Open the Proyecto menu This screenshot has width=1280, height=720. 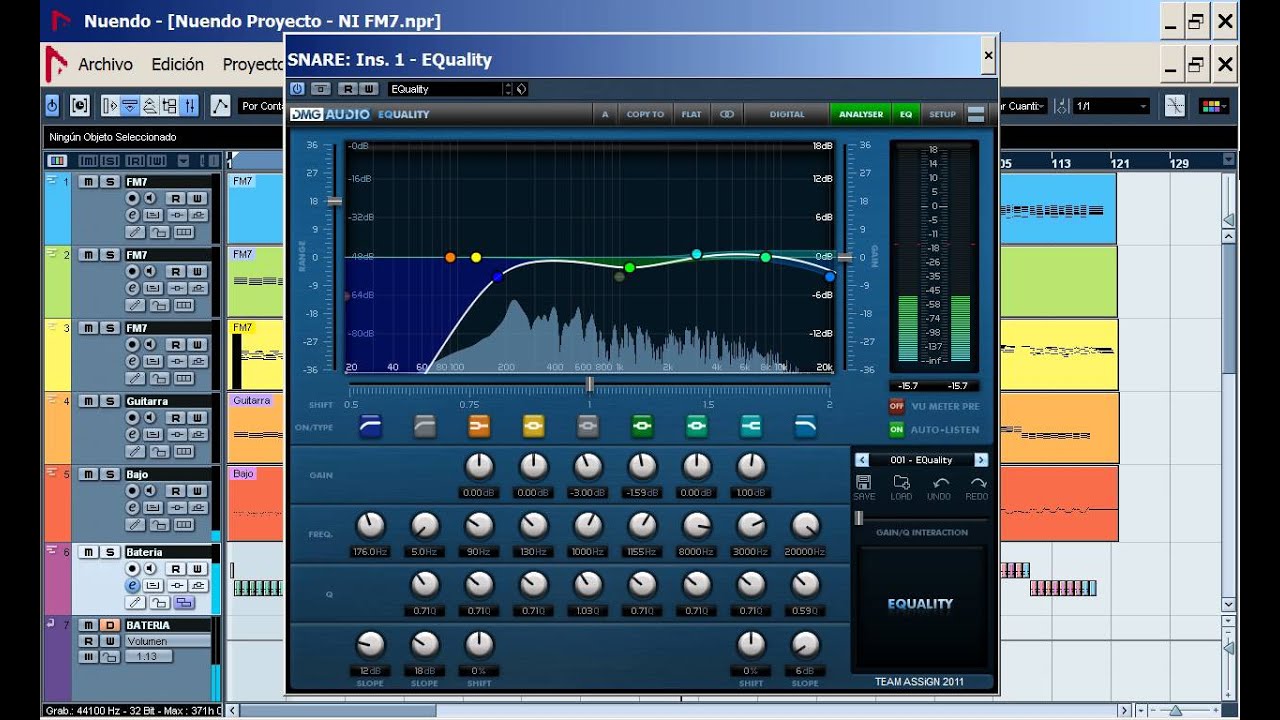click(253, 64)
